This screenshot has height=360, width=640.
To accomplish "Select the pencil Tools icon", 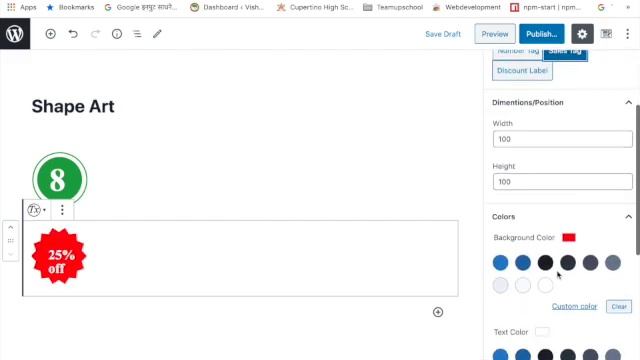I will (158, 34).
